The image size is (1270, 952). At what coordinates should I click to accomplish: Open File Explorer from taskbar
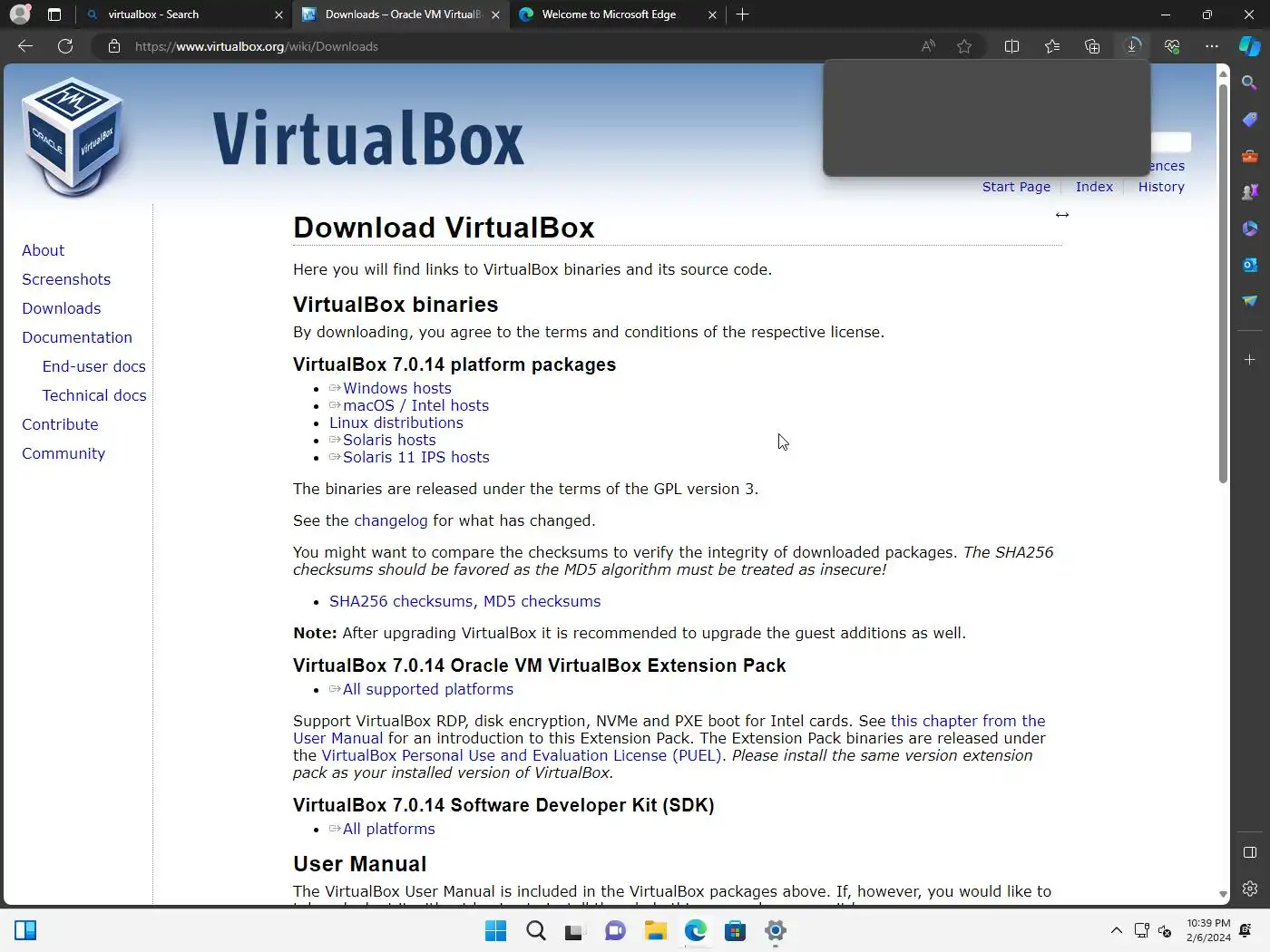(655, 930)
